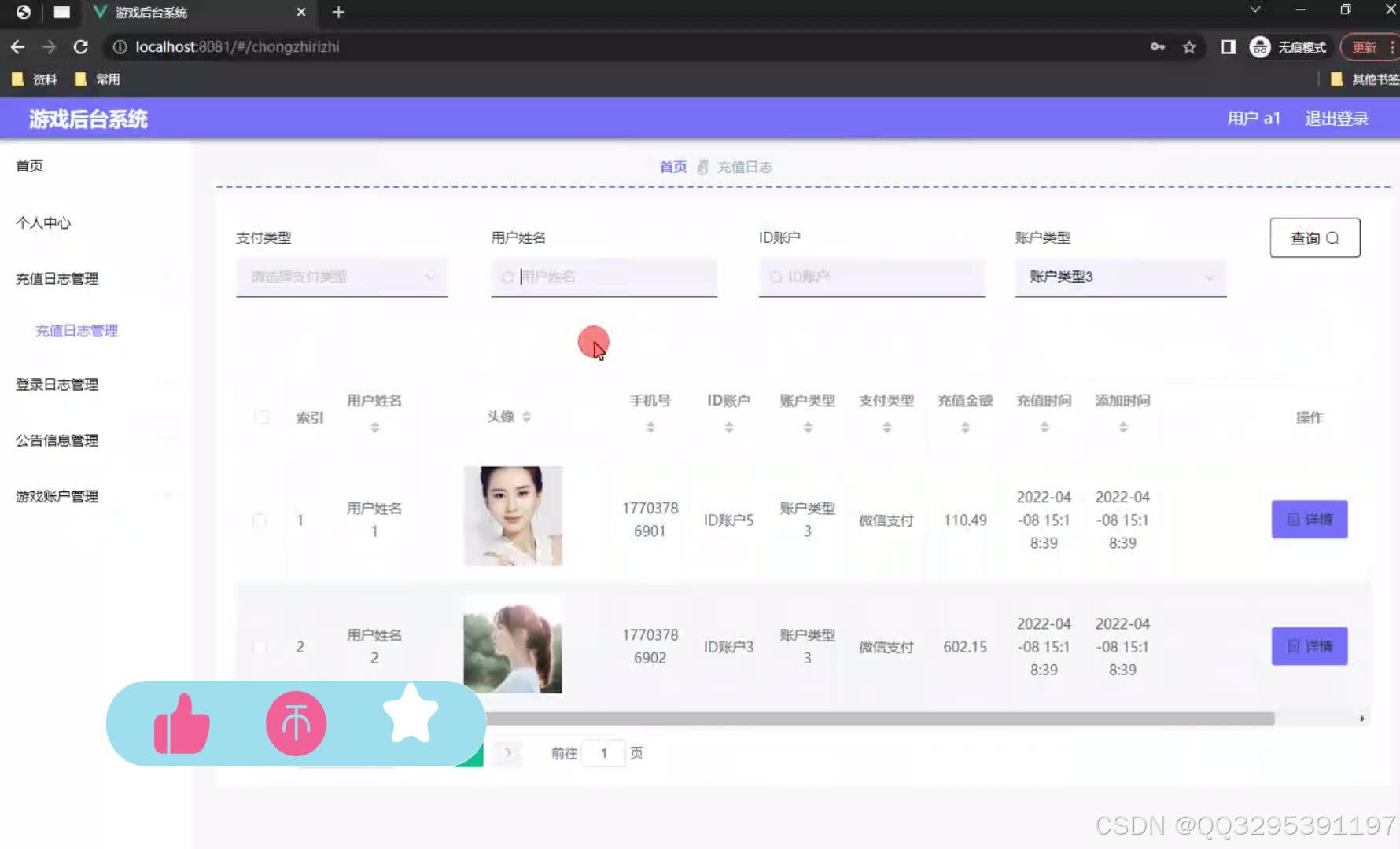This screenshot has width=1400, height=849.
Task: Check the row 2 checkbox
Action: pyautogui.click(x=260, y=647)
